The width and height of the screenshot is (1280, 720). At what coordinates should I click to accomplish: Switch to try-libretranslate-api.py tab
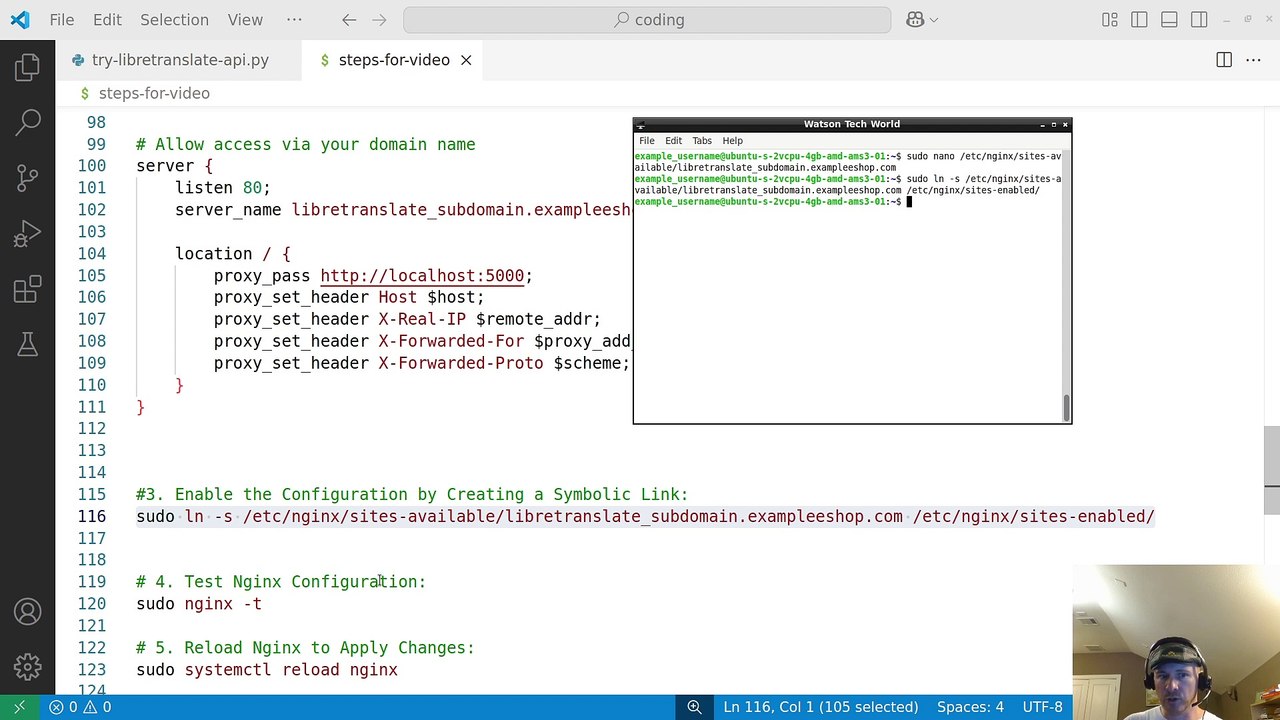coord(180,60)
